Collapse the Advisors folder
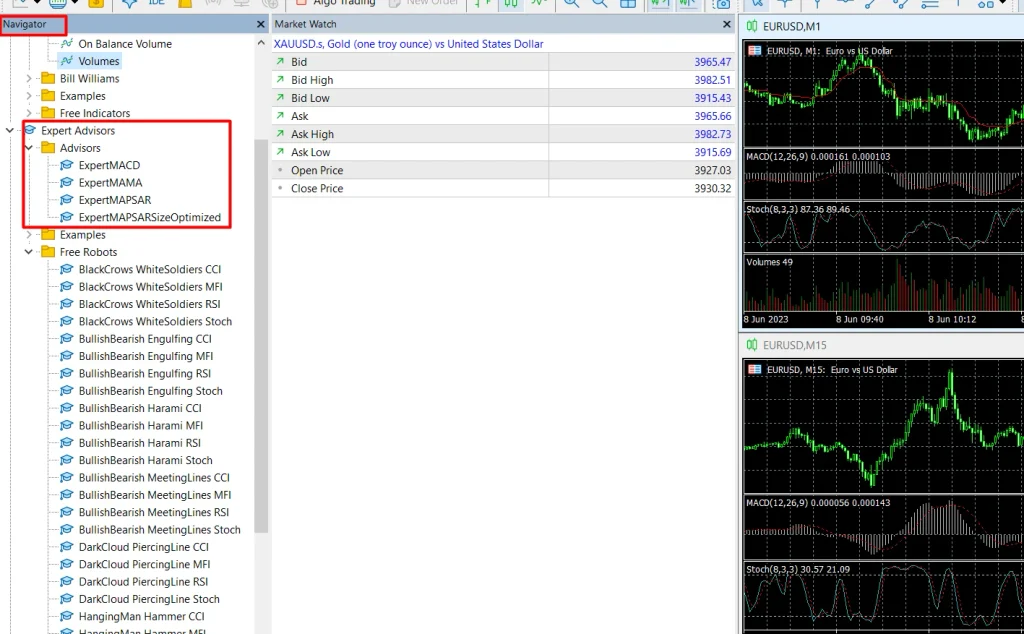The width and height of the screenshot is (1024, 634). (x=29, y=148)
